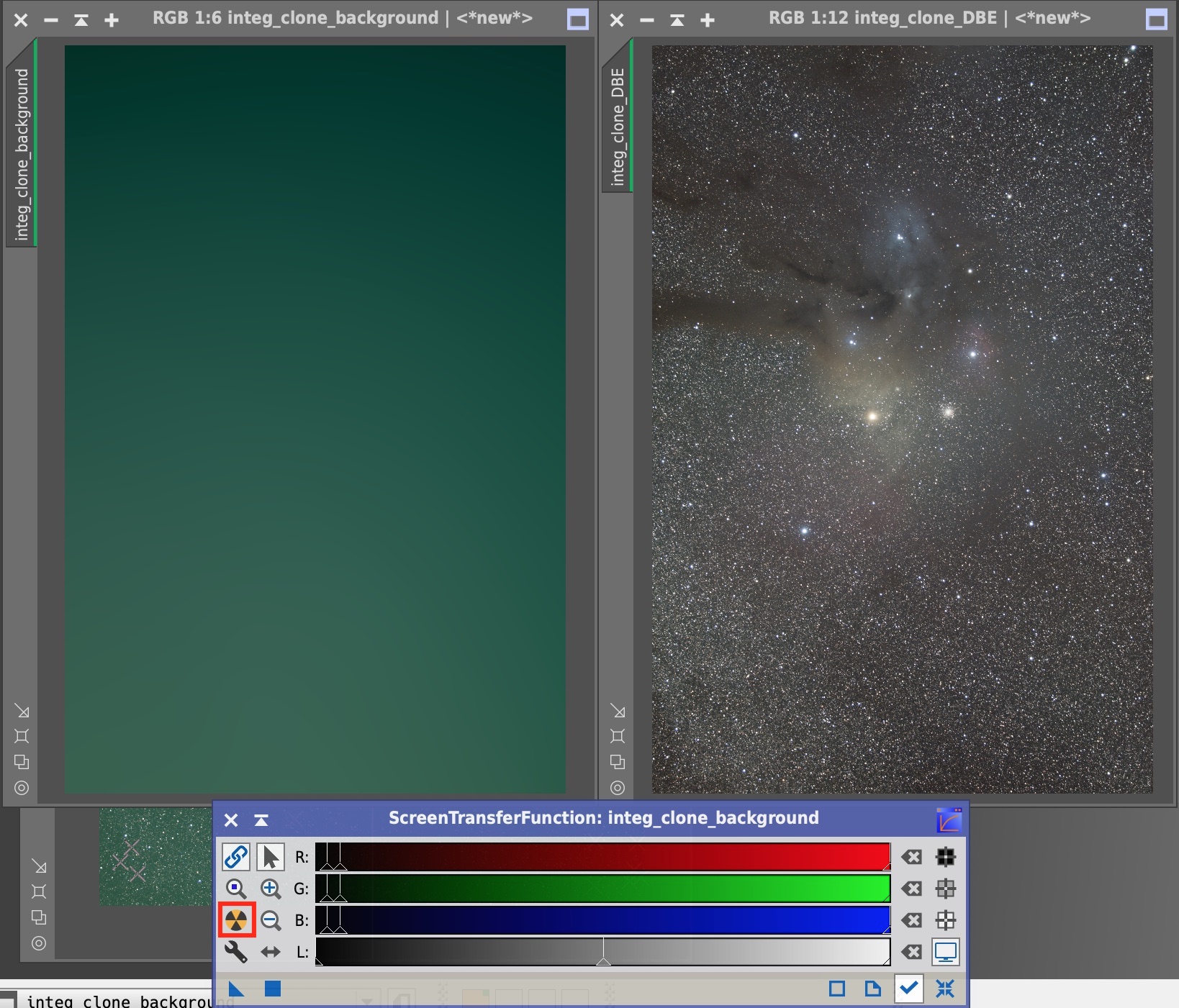Select the integ_clone_DBE vertical view tab
1179x1008 pixels.
tap(618, 127)
